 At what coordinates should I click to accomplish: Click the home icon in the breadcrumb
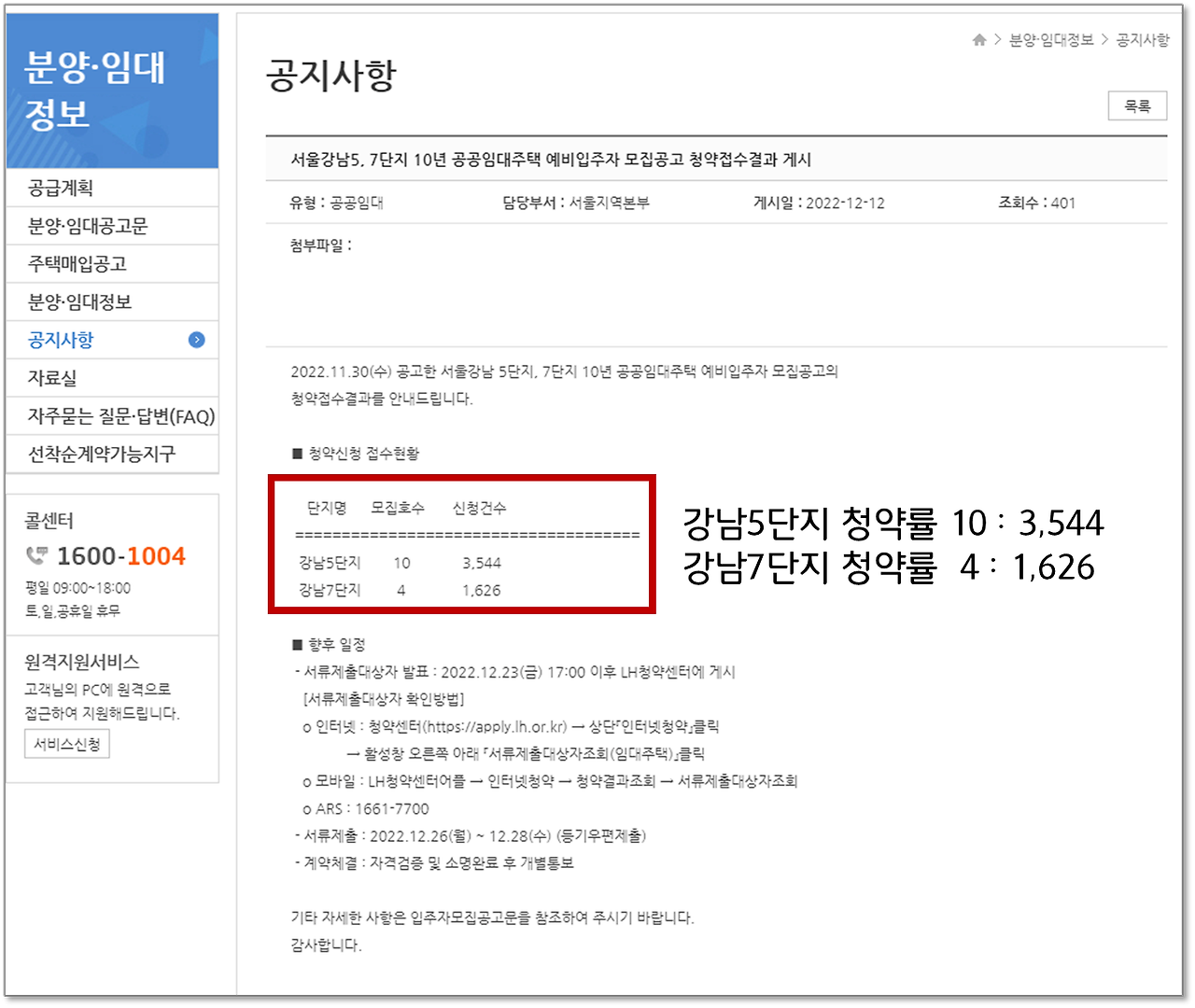click(979, 40)
